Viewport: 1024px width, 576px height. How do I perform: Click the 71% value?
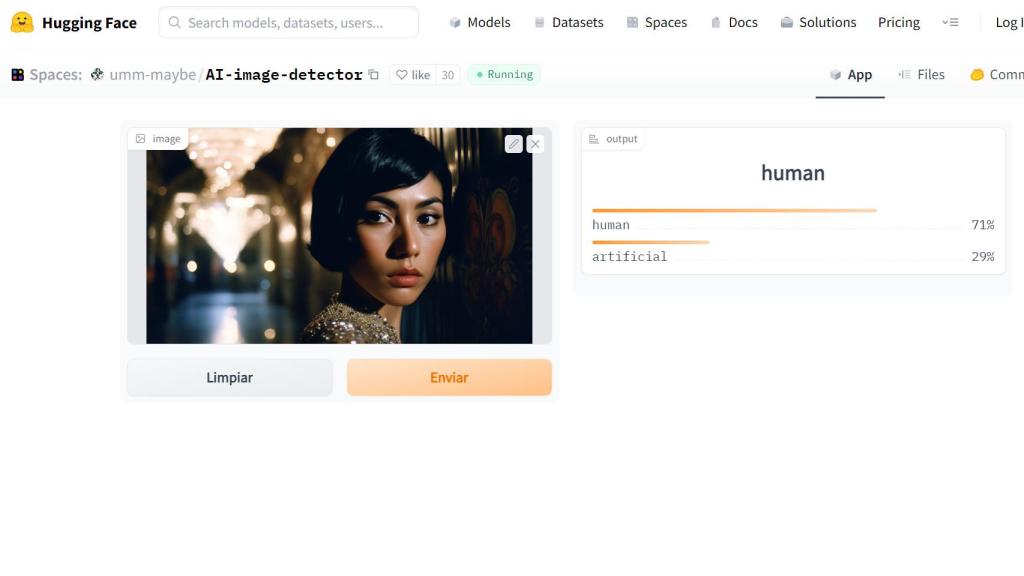[x=983, y=225]
